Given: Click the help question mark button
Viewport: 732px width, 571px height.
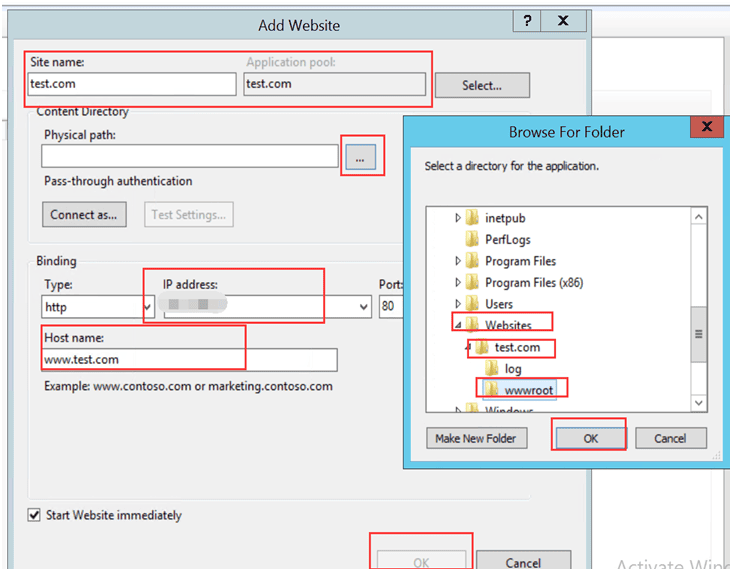Looking at the screenshot, I should [x=527, y=21].
